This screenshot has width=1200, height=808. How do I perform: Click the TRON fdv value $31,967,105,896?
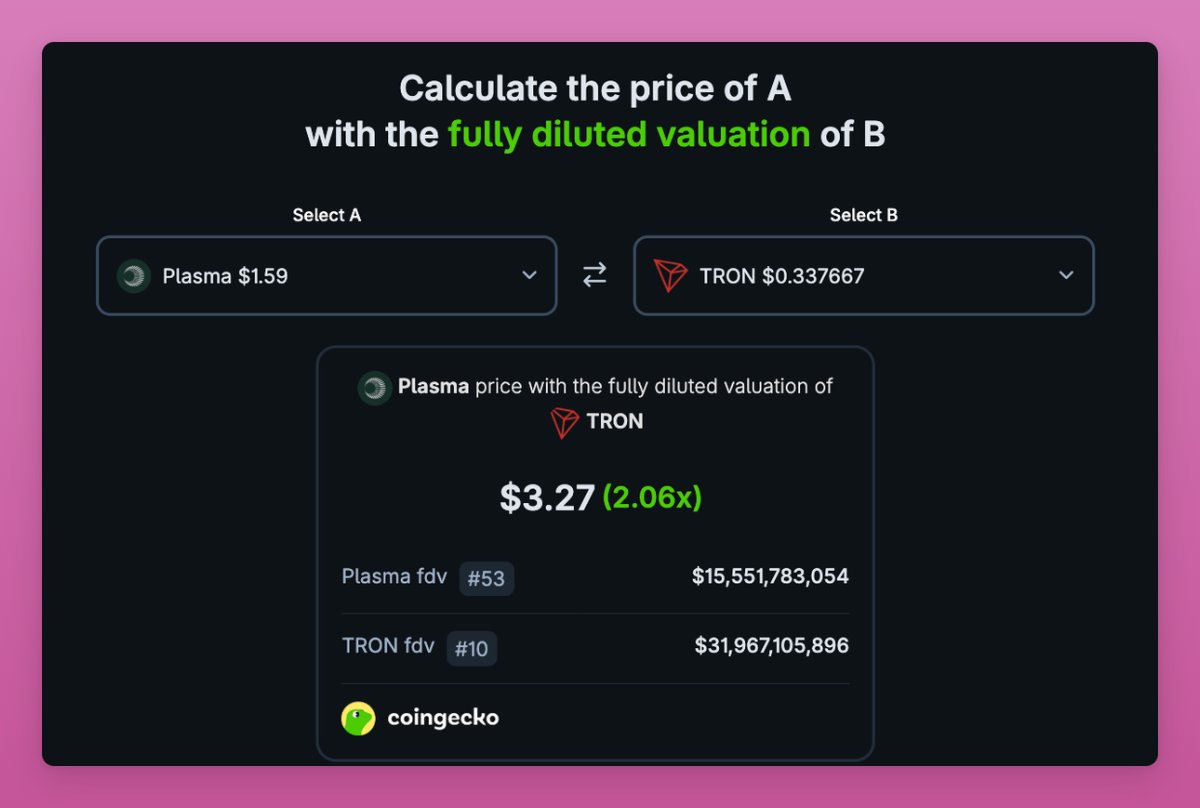[x=771, y=646]
